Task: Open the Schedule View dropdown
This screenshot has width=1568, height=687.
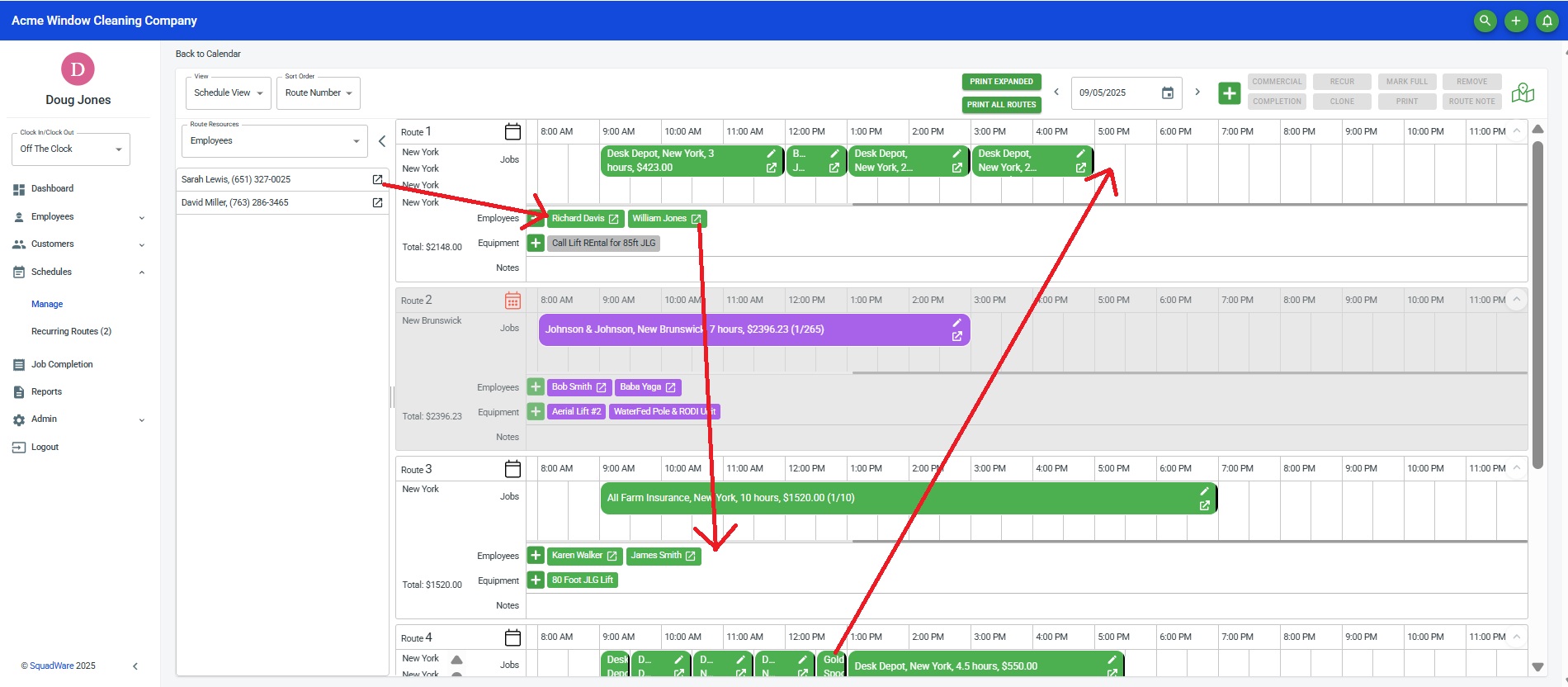Action: pyautogui.click(x=228, y=93)
